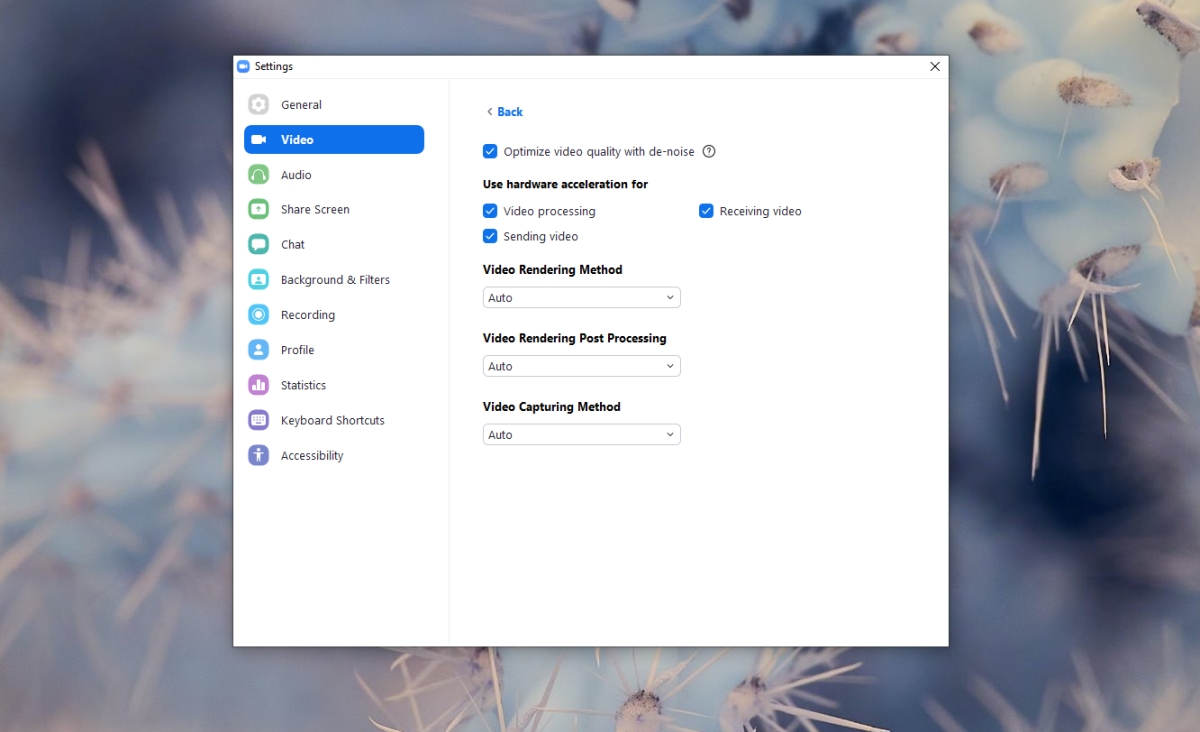This screenshot has width=1200, height=732.
Task: Switch to Chat settings tab
Action: (334, 245)
